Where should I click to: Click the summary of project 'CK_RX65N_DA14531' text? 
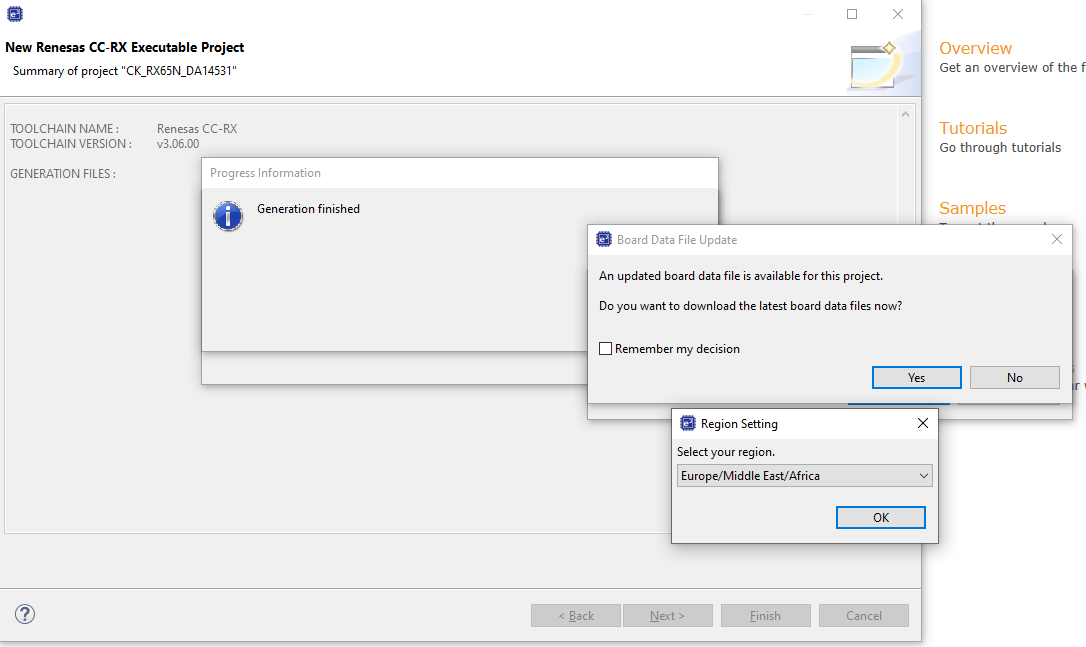pyautogui.click(x=125, y=71)
